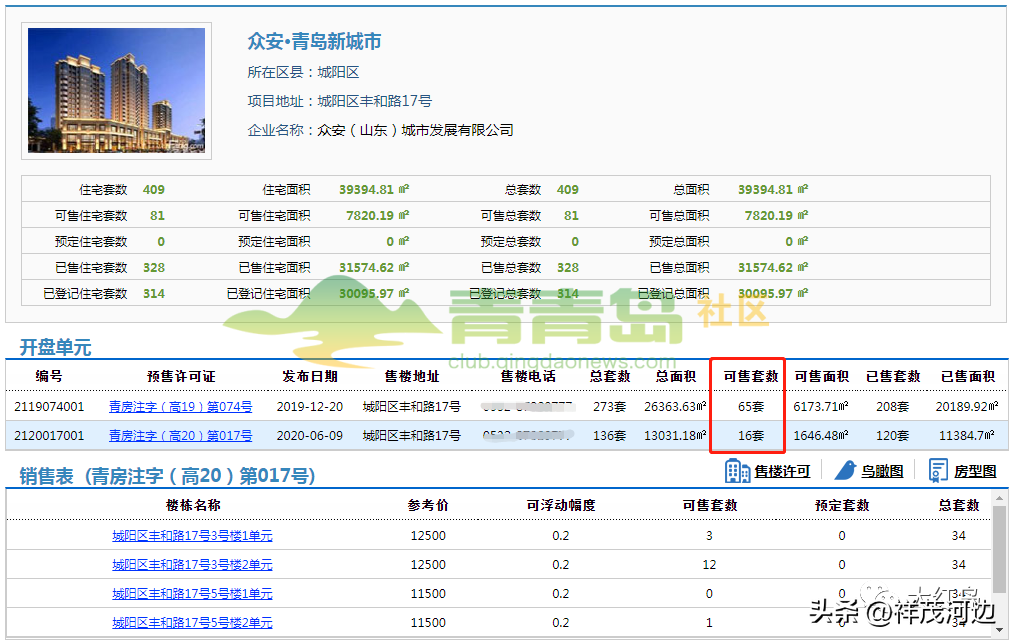Click the project building thumbnail photo

[116, 91]
